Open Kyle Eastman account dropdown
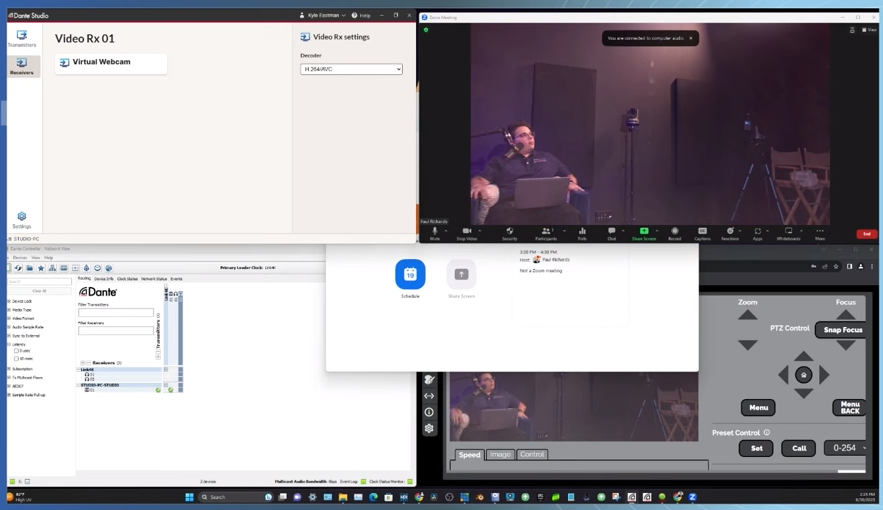Screen dimensions: 883x510 [323, 15]
